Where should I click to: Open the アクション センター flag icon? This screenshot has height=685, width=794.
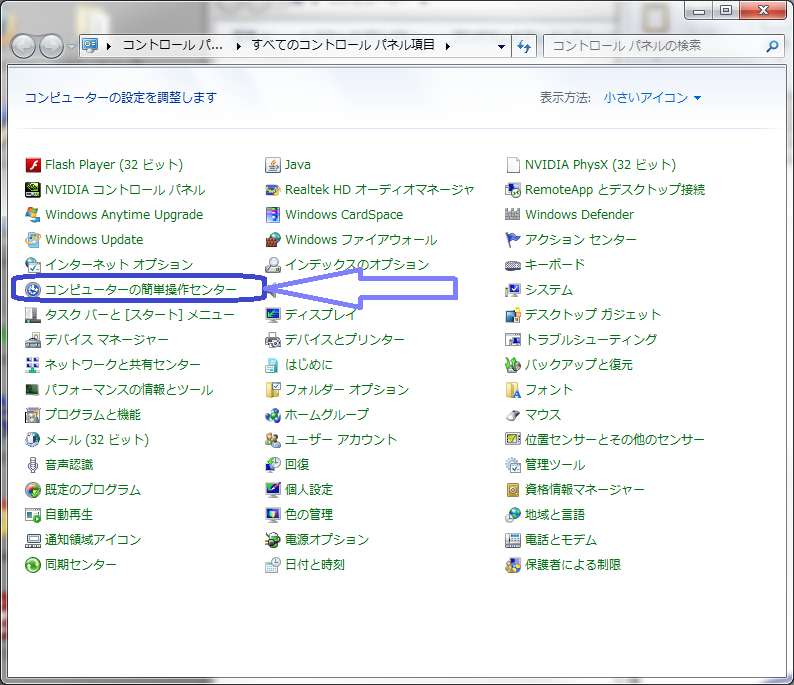pyautogui.click(x=512, y=239)
